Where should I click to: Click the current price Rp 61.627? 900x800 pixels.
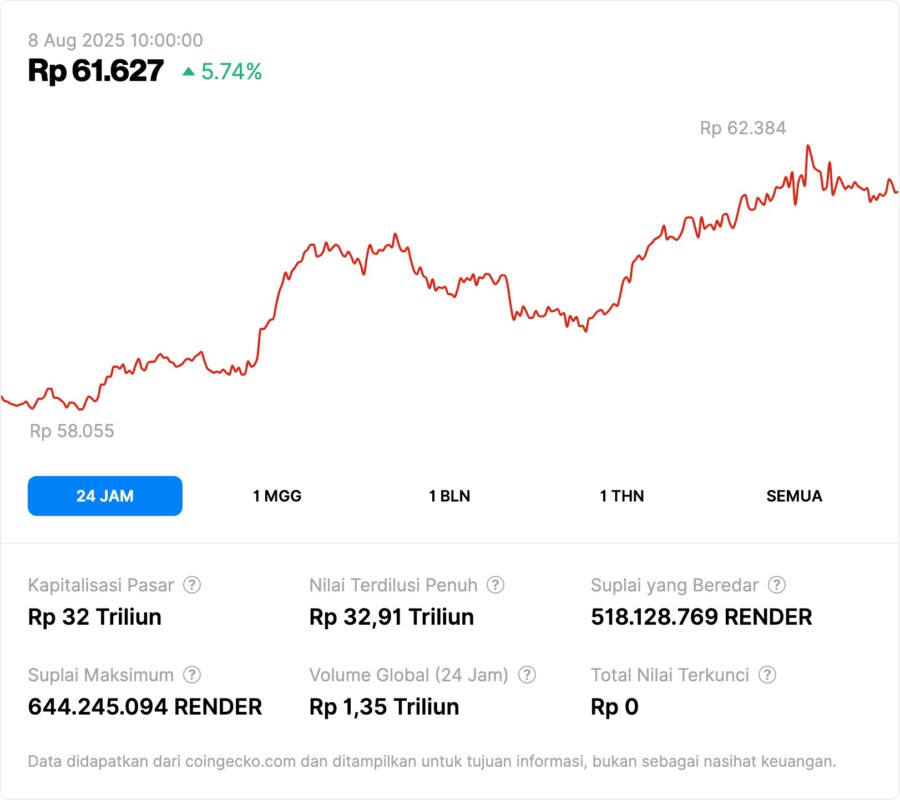pyautogui.click(x=96, y=71)
